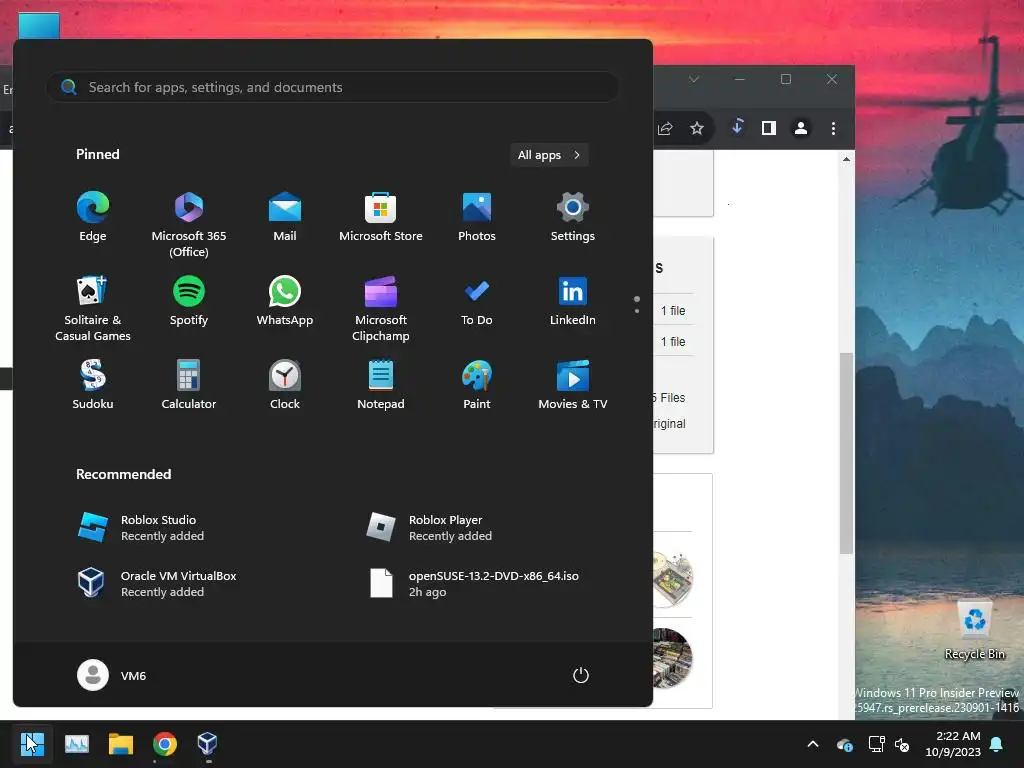This screenshot has width=1024, height=768.
Task: Show hidden tray icons chevron
Action: (x=813, y=744)
